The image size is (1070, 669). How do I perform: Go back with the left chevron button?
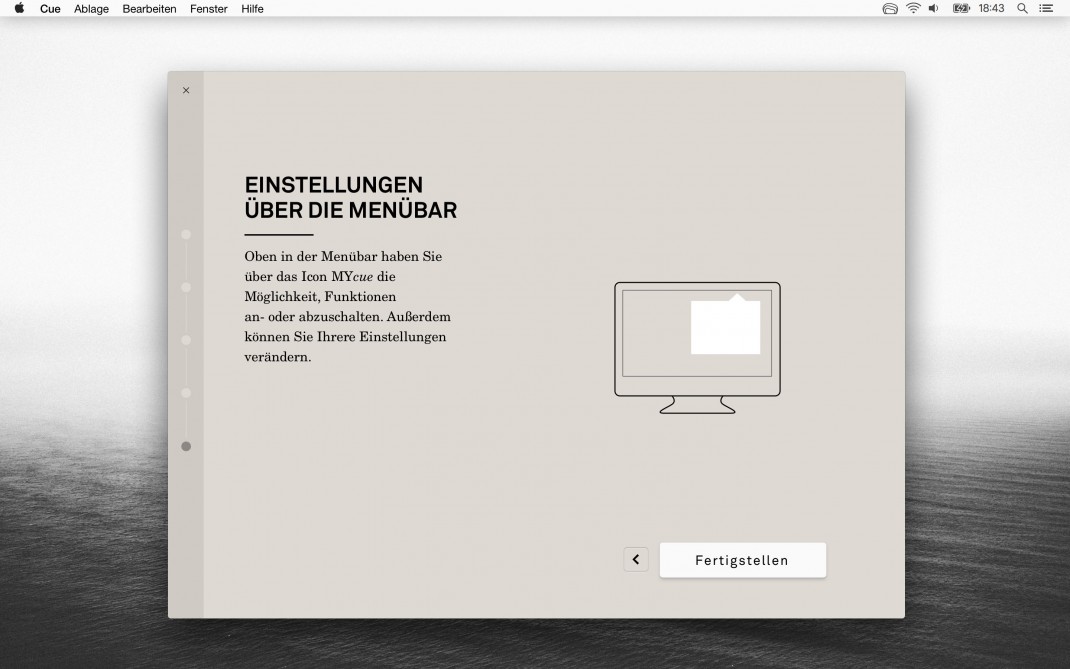coord(636,560)
